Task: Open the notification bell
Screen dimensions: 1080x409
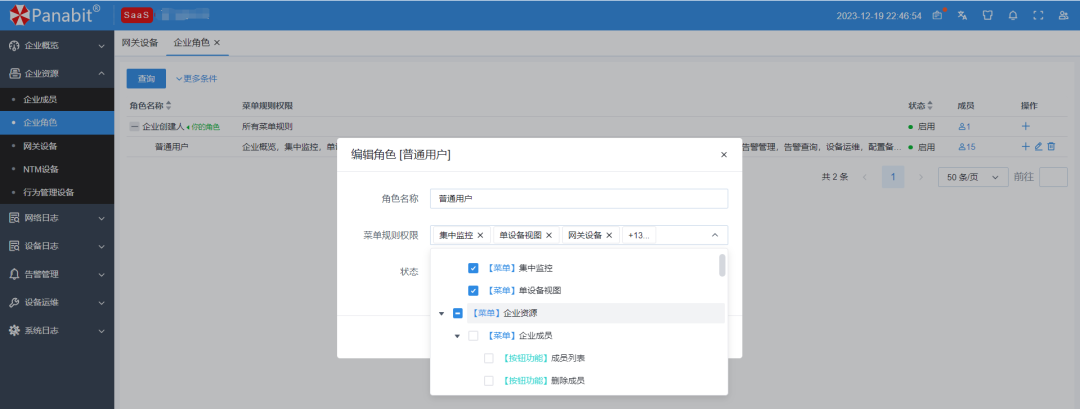Action: point(1012,15)
